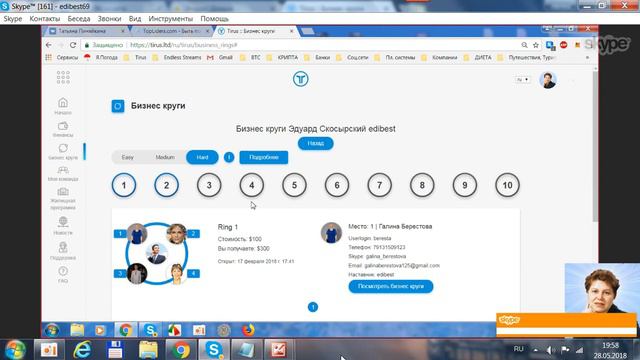This screenshot has height=360, width=640.
Task: Open Chrome from Windows taskbar
Action: pos(180,350)
